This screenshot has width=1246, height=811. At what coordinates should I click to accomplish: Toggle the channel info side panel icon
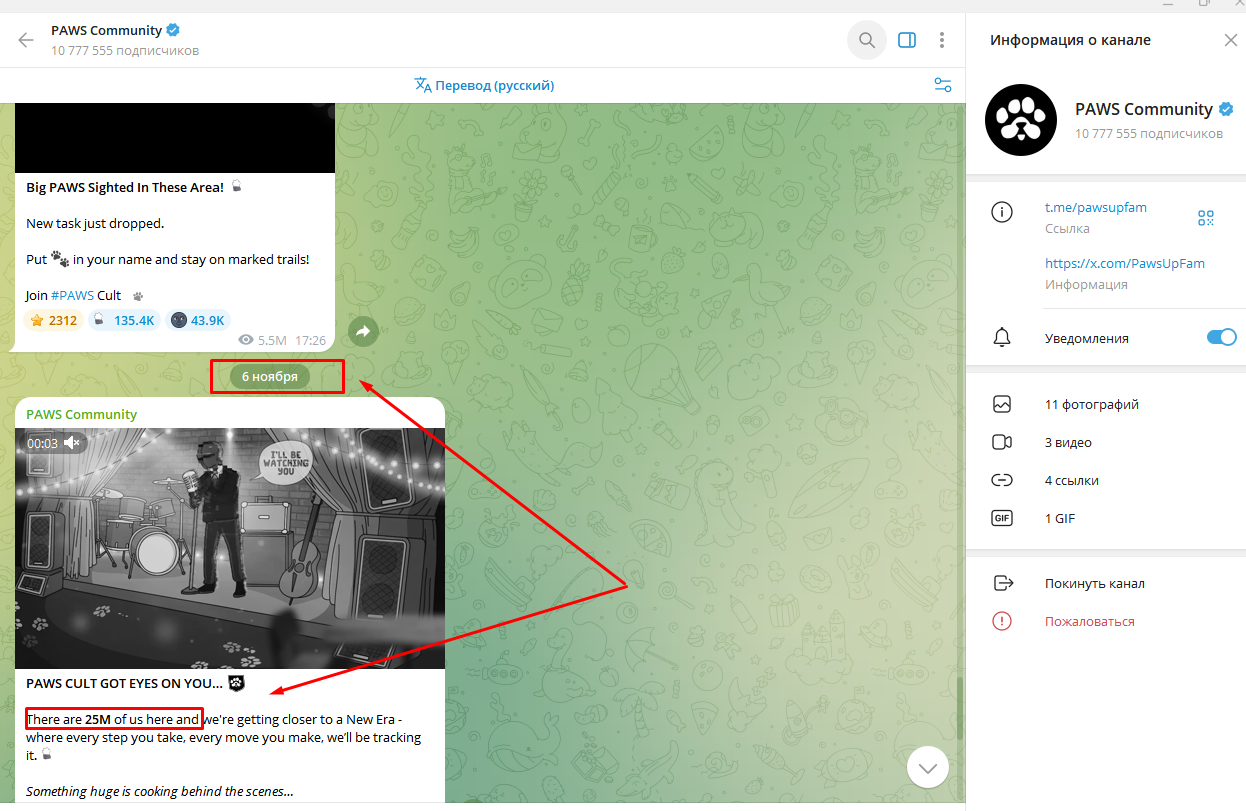click(x=907, y=40)
